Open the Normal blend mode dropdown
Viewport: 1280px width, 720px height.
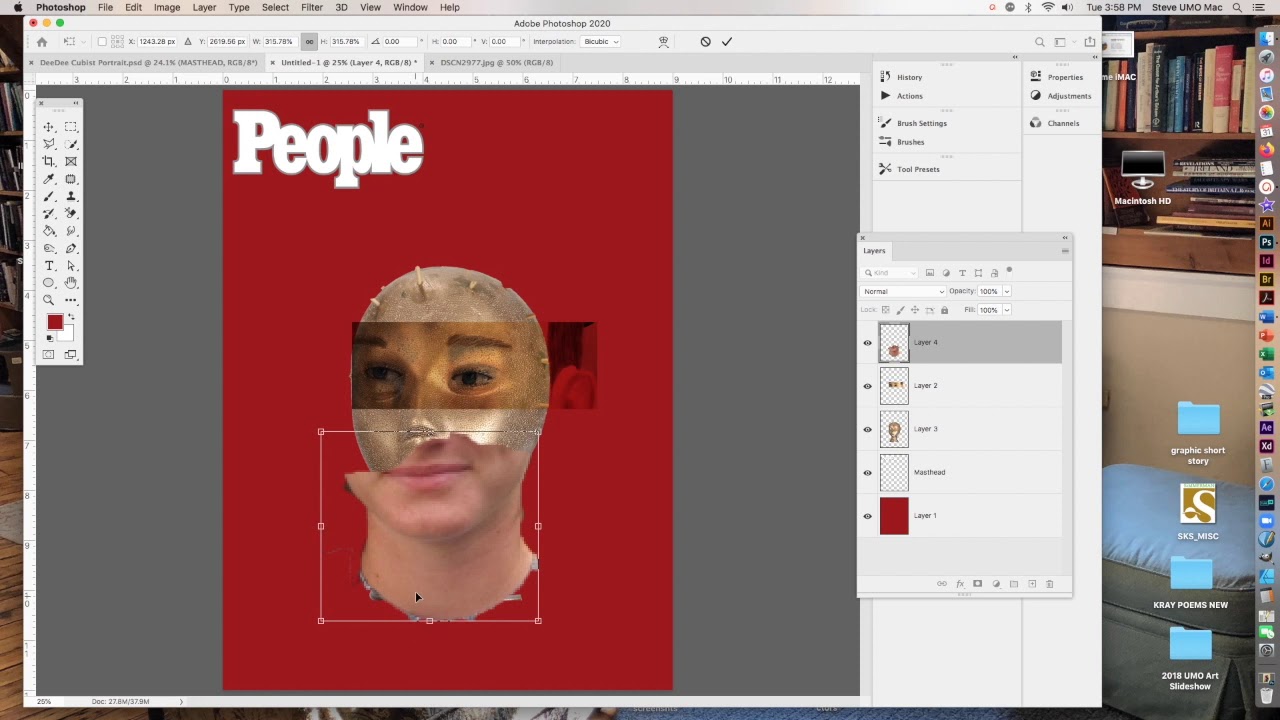(903, 291)
